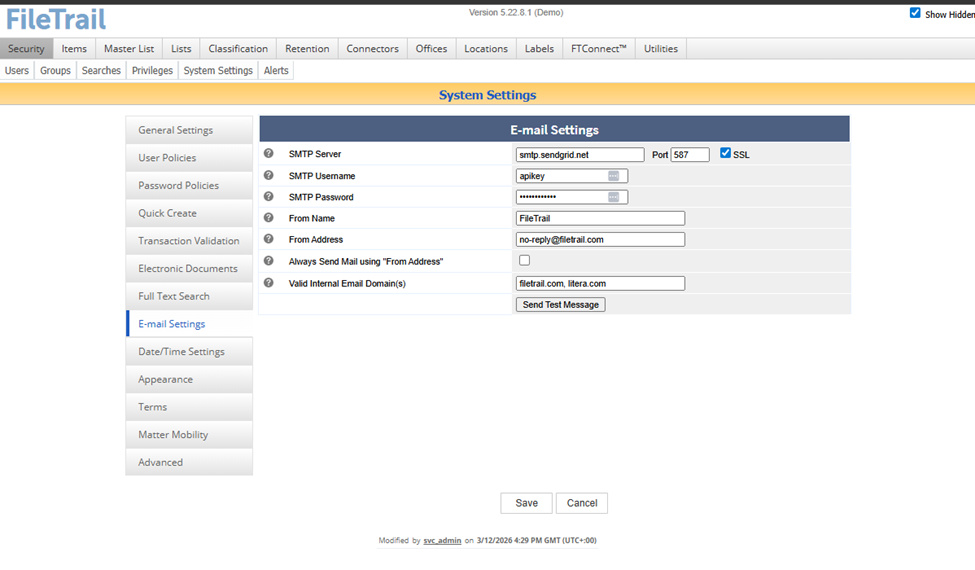Open the FTConnect tab
This screenshot has width=975, height=570.
coord(599,48)
